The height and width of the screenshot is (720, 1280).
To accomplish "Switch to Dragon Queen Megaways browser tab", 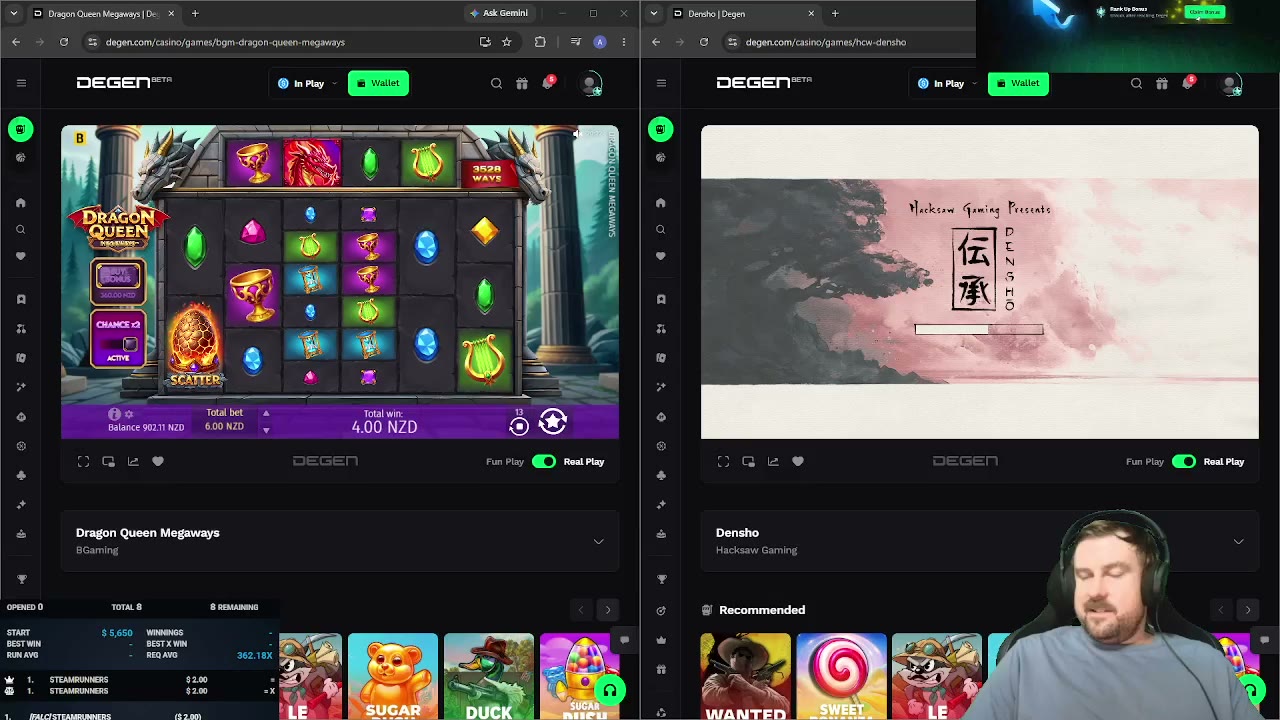I will coord(103,13).
